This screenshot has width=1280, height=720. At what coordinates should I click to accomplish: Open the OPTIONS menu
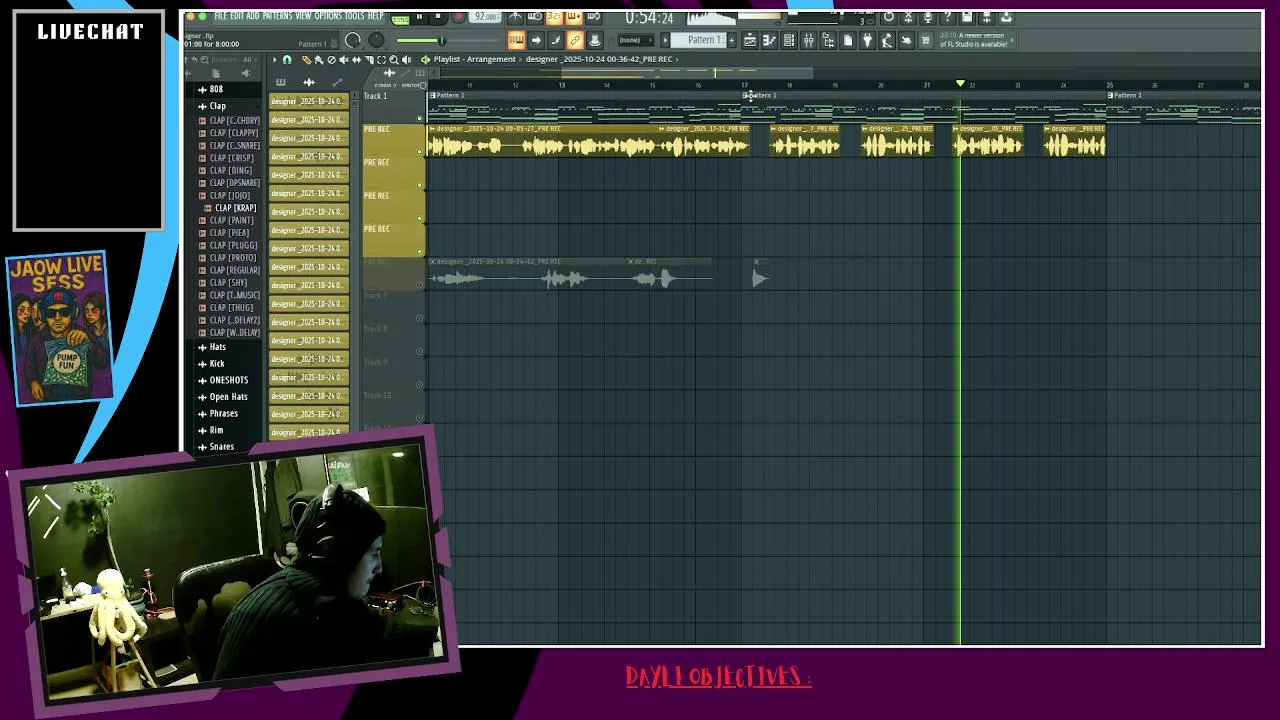(328, 17)
